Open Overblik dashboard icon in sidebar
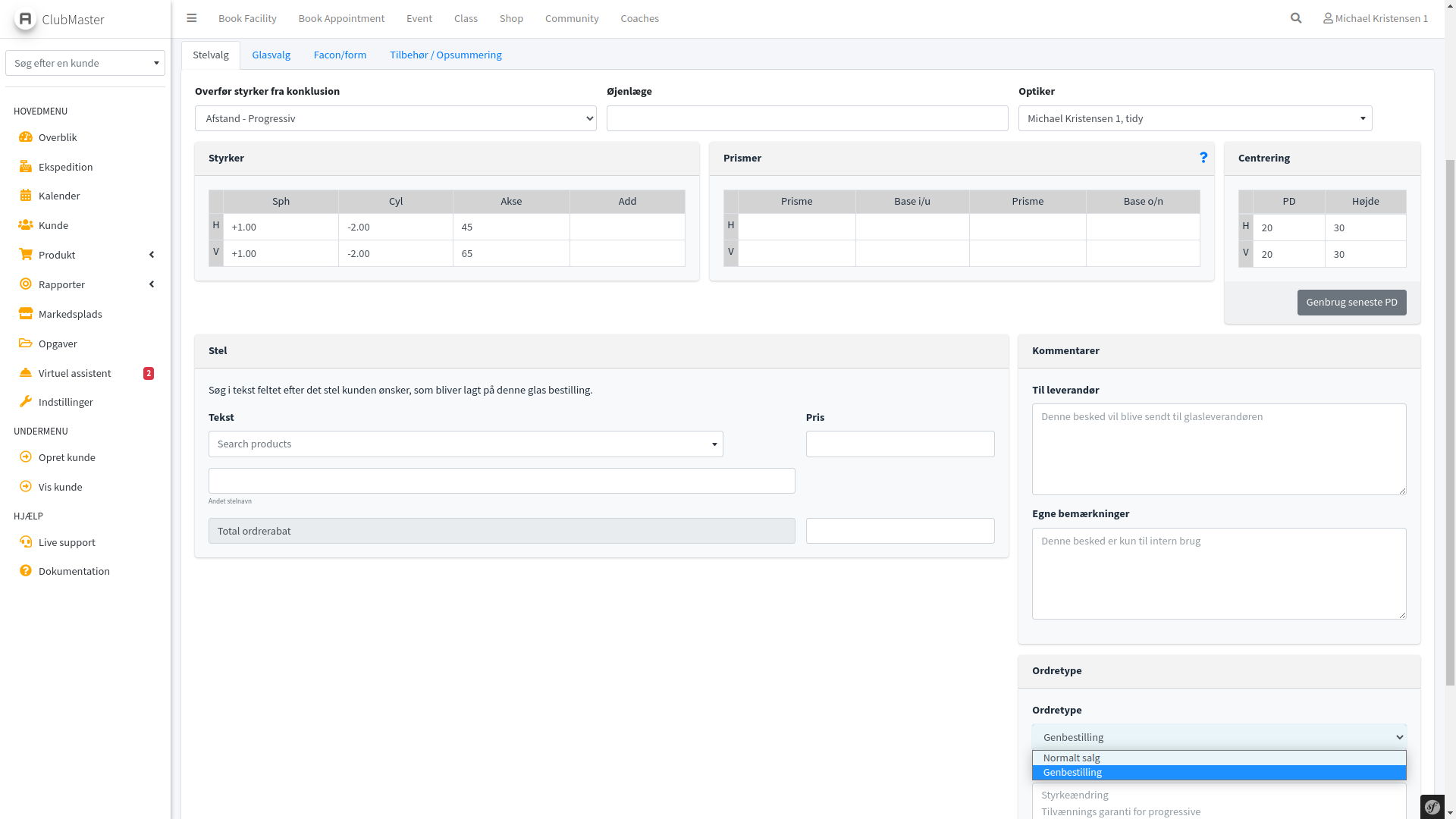This screenshot has height=819, width=1456. [26, 137]
